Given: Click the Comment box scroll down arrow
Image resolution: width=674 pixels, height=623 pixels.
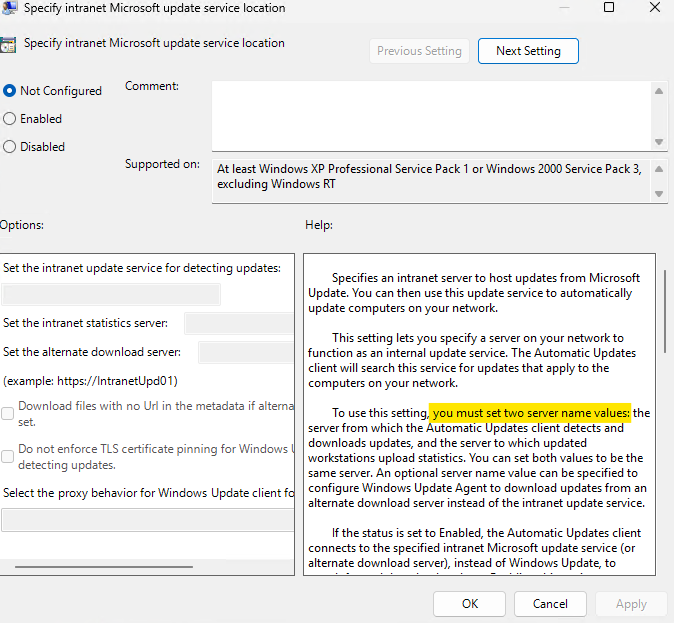Looking at the screenshot, I should point(659,142).
